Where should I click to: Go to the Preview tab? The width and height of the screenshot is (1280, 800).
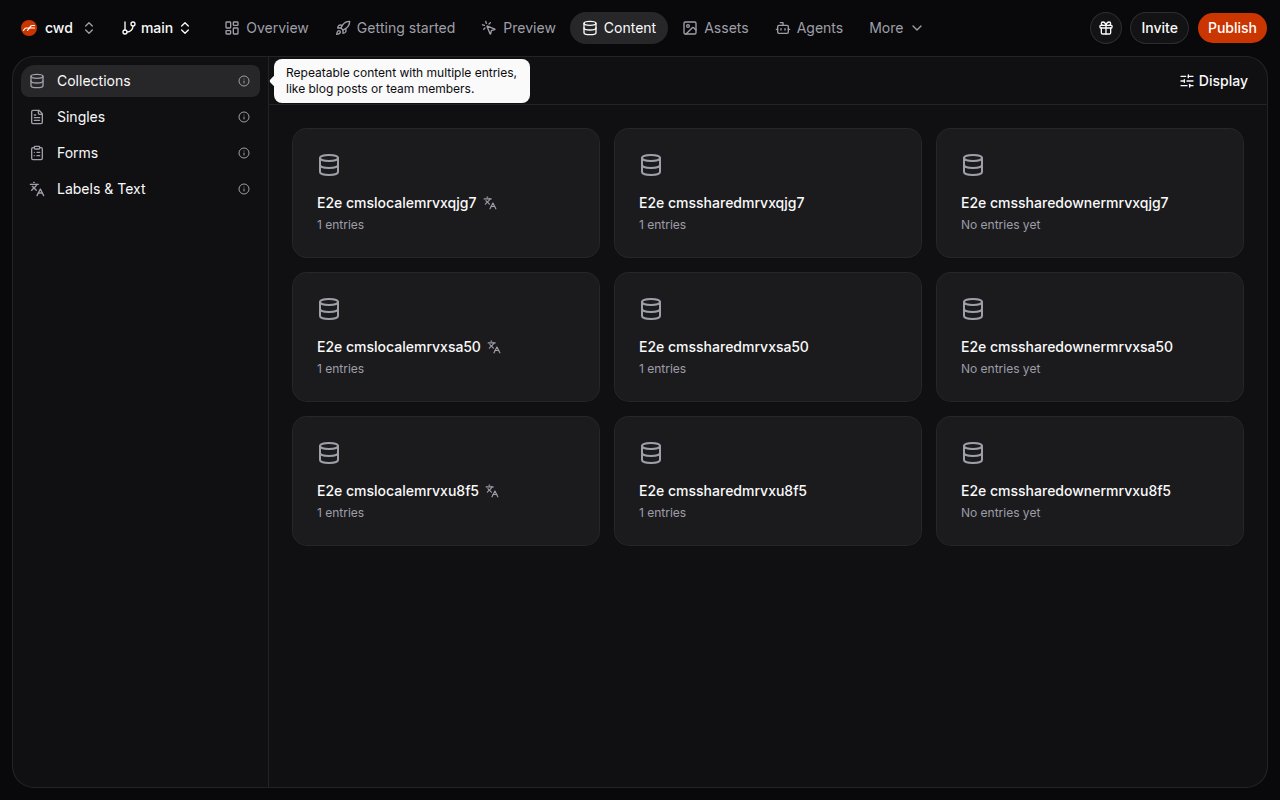tap(518, 28)
